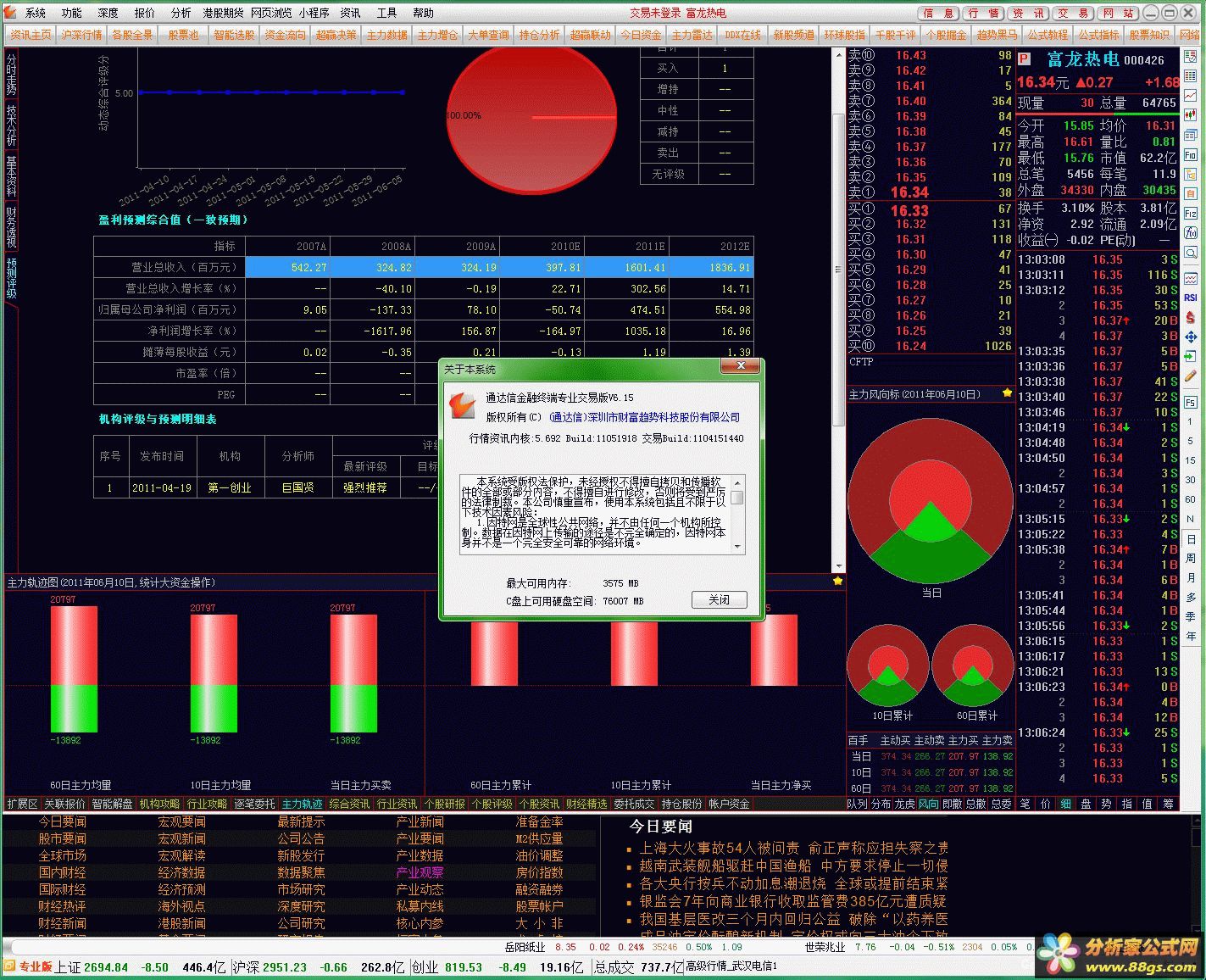
Task: Click the 网站 button at top right
Action: tap(1117, 13)
